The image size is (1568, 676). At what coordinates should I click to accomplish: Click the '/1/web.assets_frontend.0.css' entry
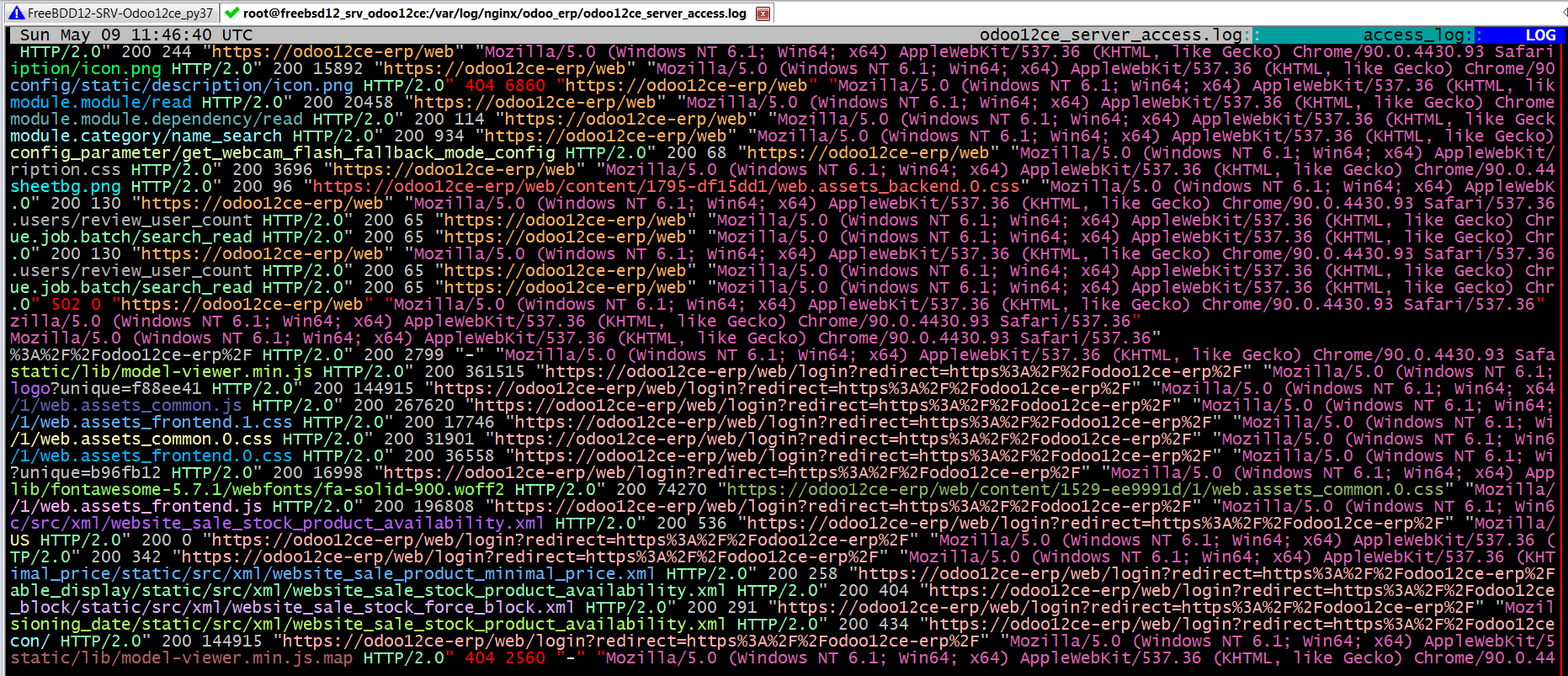[x=151, y=455]
